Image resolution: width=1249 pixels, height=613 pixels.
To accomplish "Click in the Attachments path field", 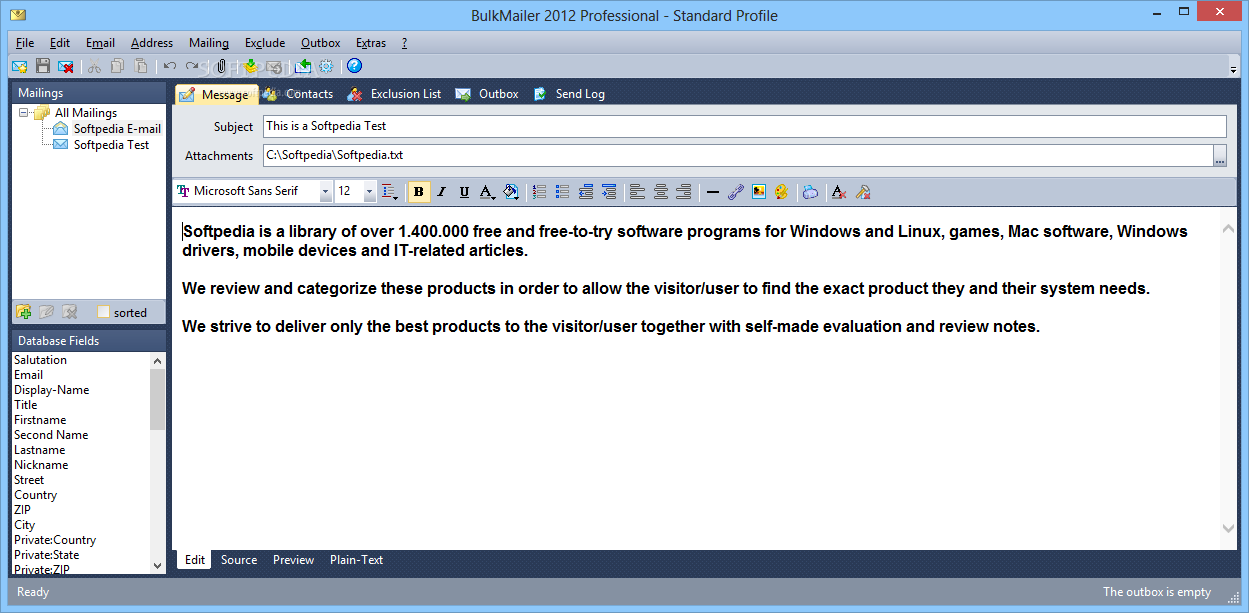I will pyautogui.click(x=738, y=156).
